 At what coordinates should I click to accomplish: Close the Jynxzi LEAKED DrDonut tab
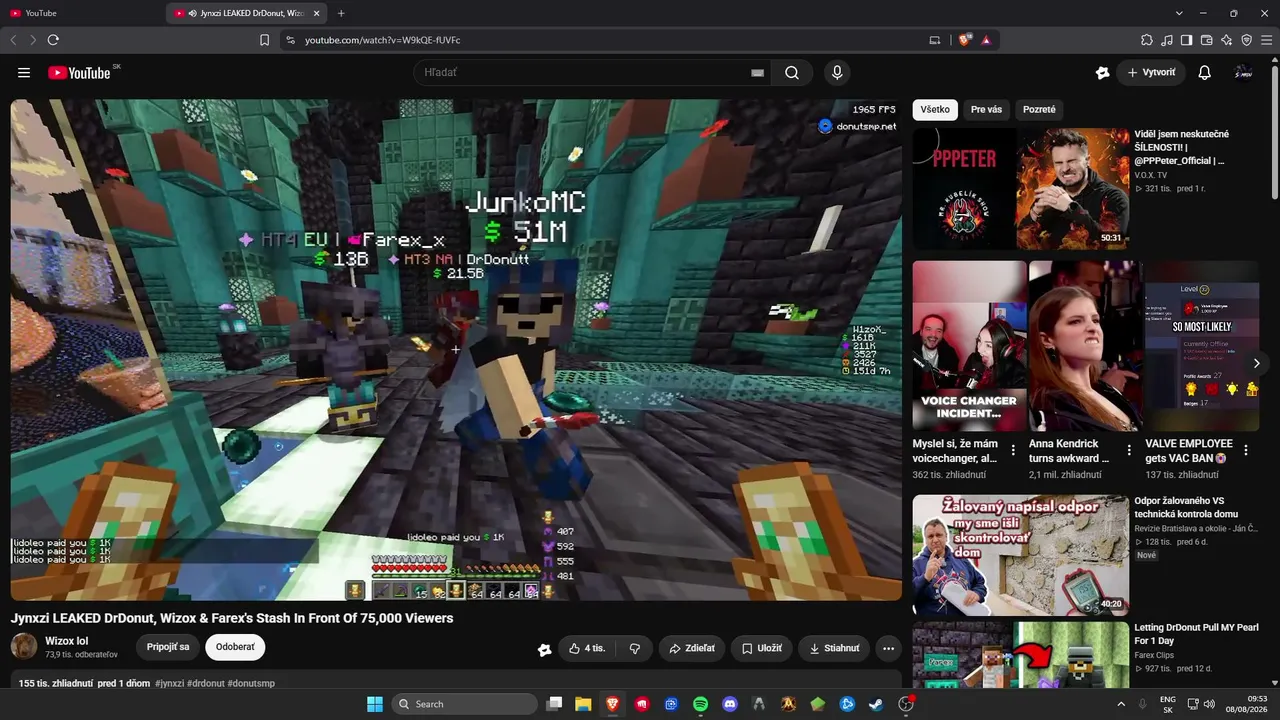(x=317, y=13)
